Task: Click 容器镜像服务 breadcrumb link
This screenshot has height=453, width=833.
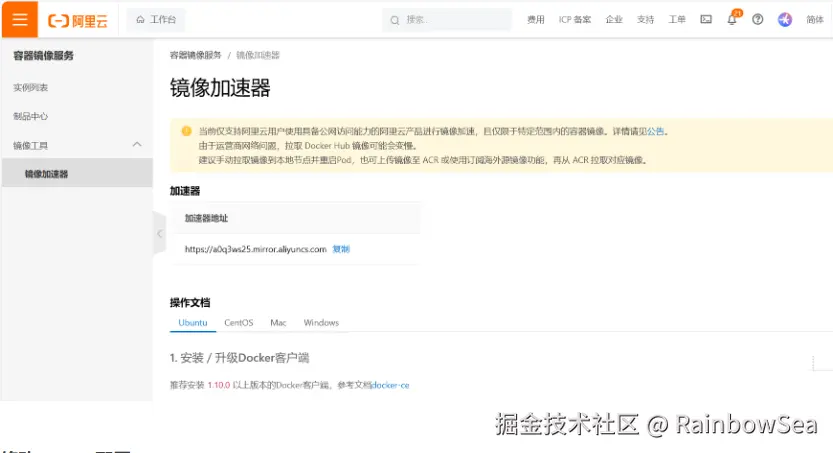Action: click(195, 55)
